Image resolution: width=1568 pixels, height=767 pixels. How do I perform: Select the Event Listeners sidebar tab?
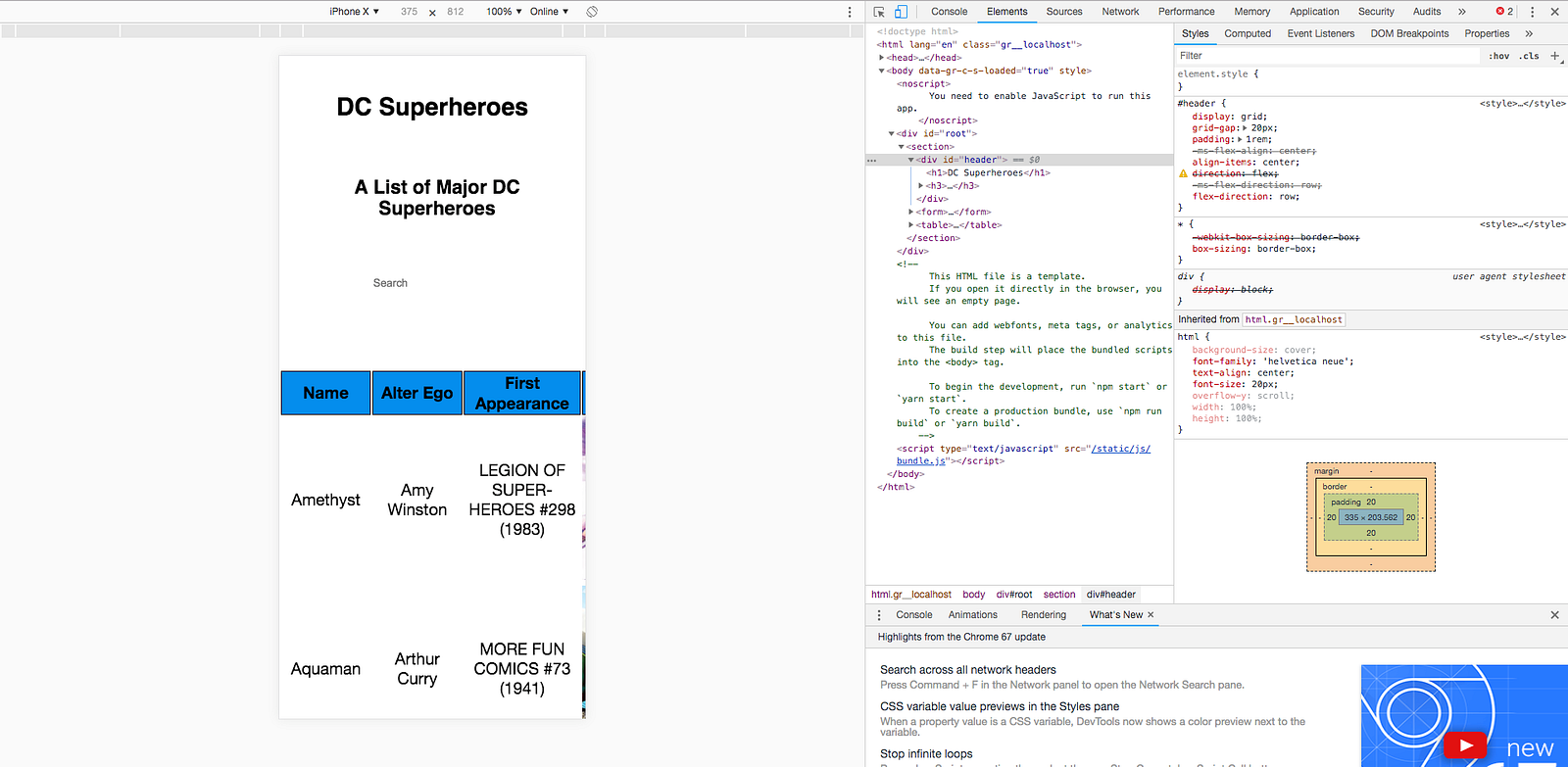tap(1321, 33)
